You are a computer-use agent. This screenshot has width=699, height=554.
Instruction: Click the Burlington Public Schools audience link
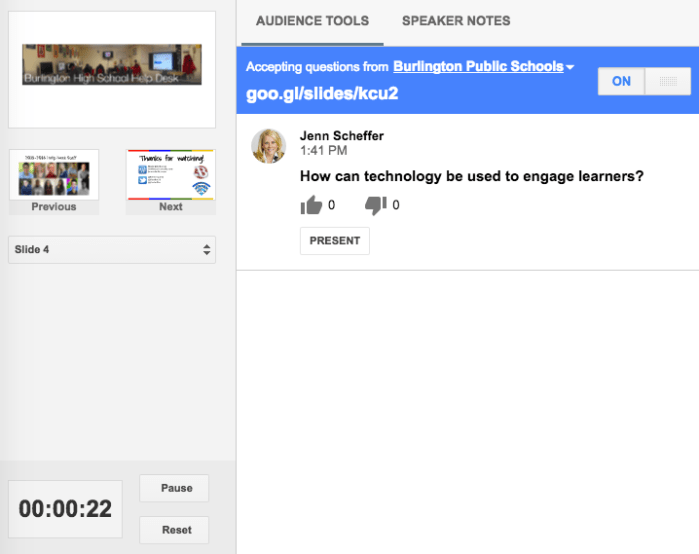pyautogui.click(x=477, y=67)
